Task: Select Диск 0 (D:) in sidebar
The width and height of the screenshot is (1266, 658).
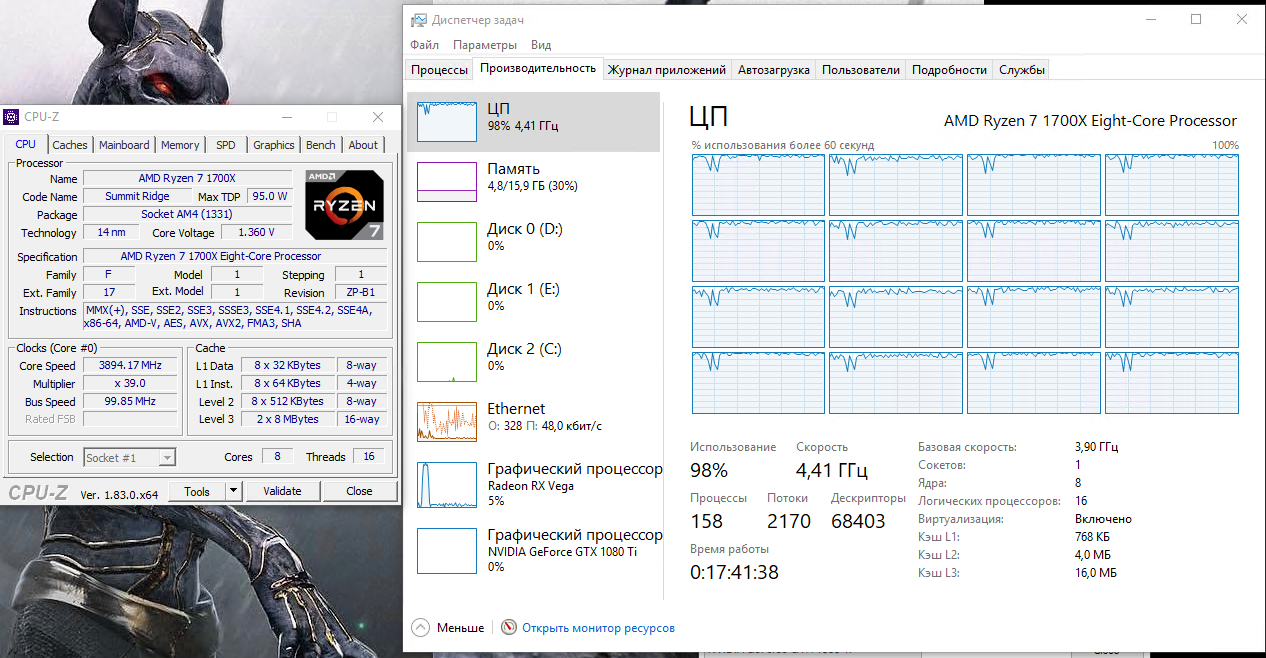Action: click(534, 242)
